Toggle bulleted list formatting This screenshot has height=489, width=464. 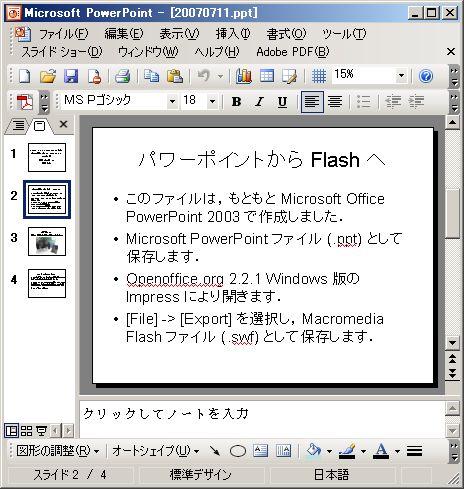(x=363, y=102)
